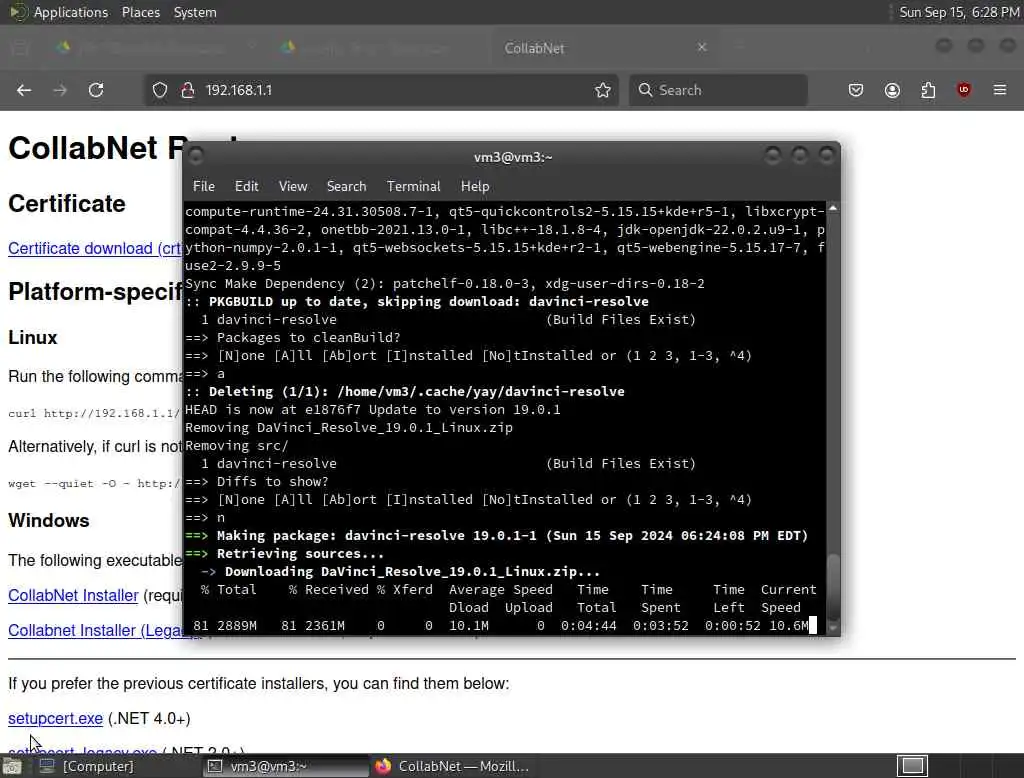The width and height of the screenshot is (1024, 778).
Task: Open the Places menu
Action: pos(140,12)
